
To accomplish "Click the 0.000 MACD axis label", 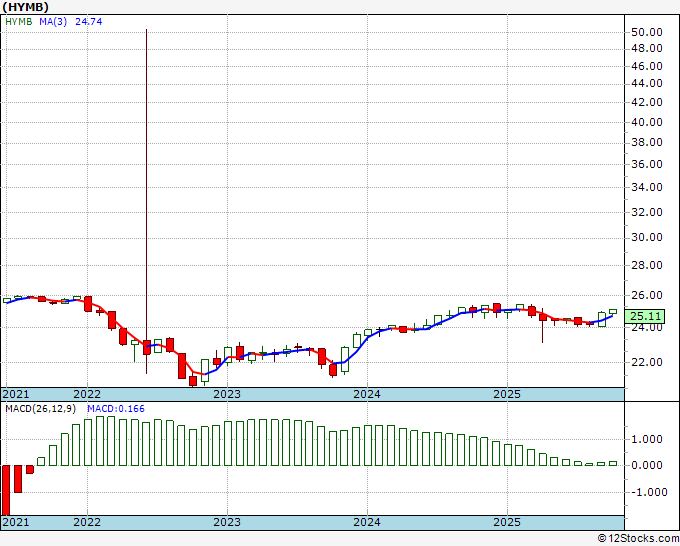I will click(647, 465).
